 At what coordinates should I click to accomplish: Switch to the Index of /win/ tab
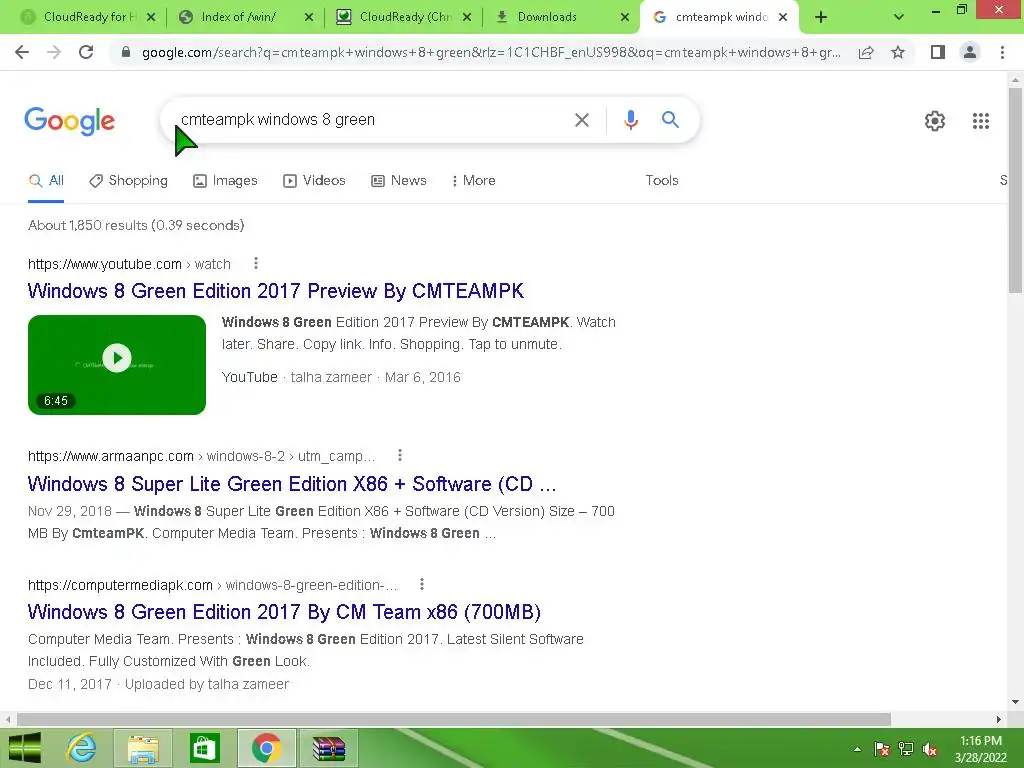(x=238, y=17)
